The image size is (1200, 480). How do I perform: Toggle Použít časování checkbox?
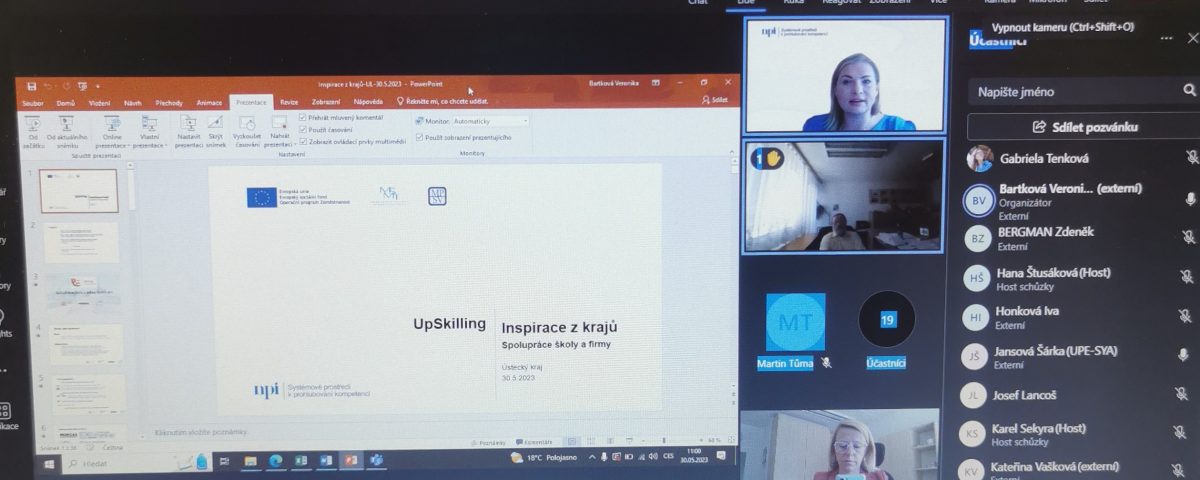point(304,130)
